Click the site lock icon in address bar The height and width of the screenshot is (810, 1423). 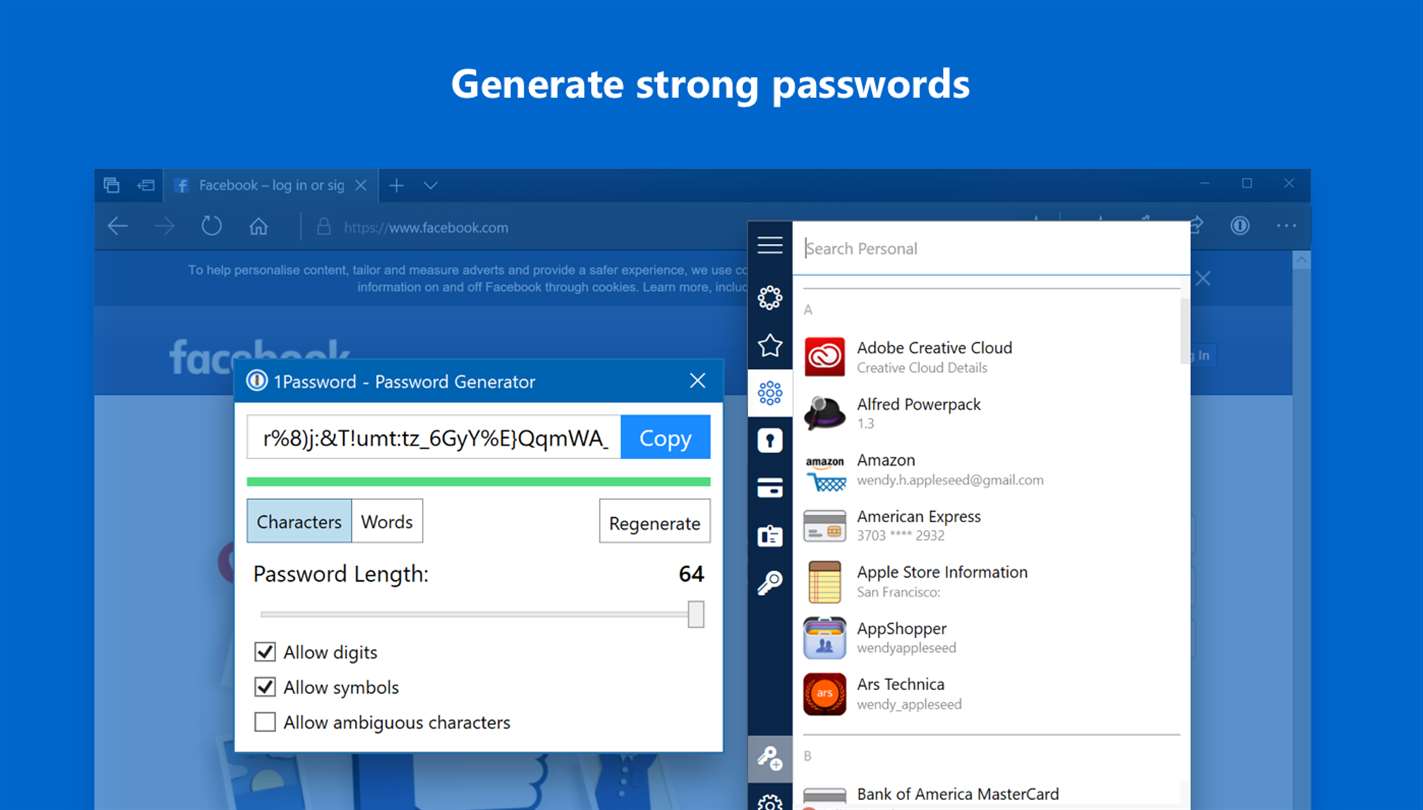pos(324,227)
